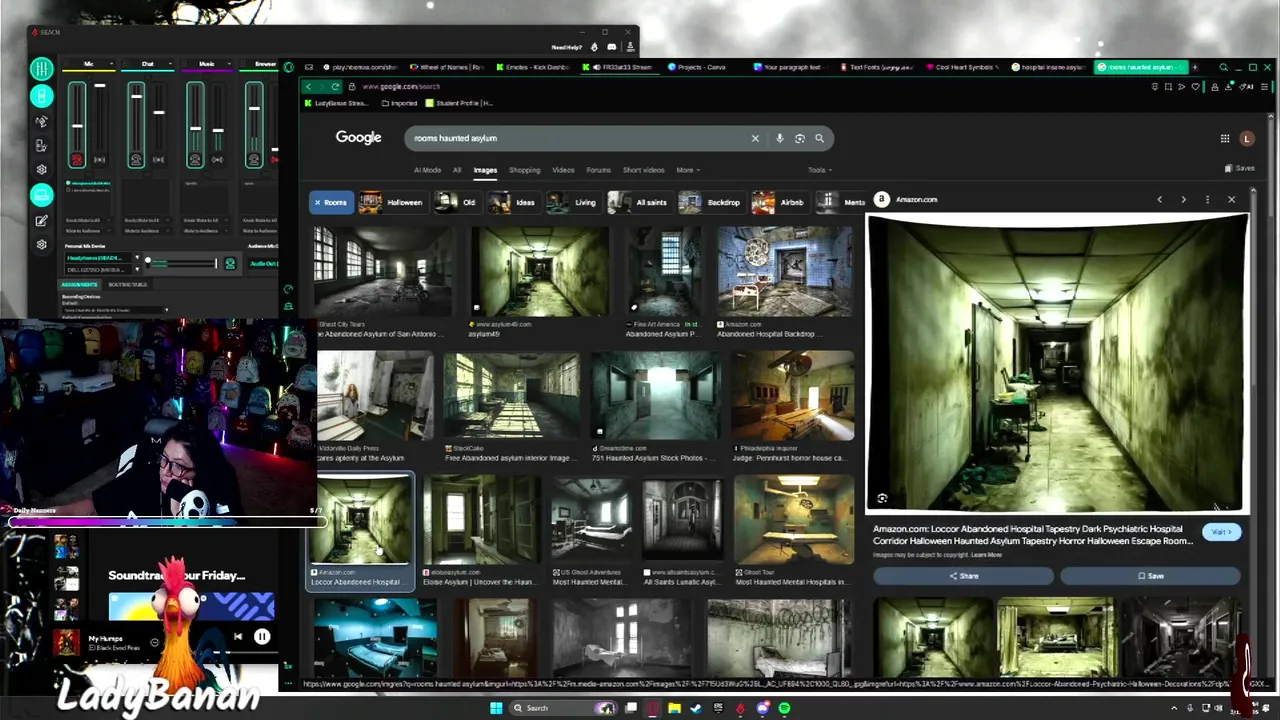Clear the Google search box
Image resolution: width=1280 pixels, height=720 pixels.
755,138
